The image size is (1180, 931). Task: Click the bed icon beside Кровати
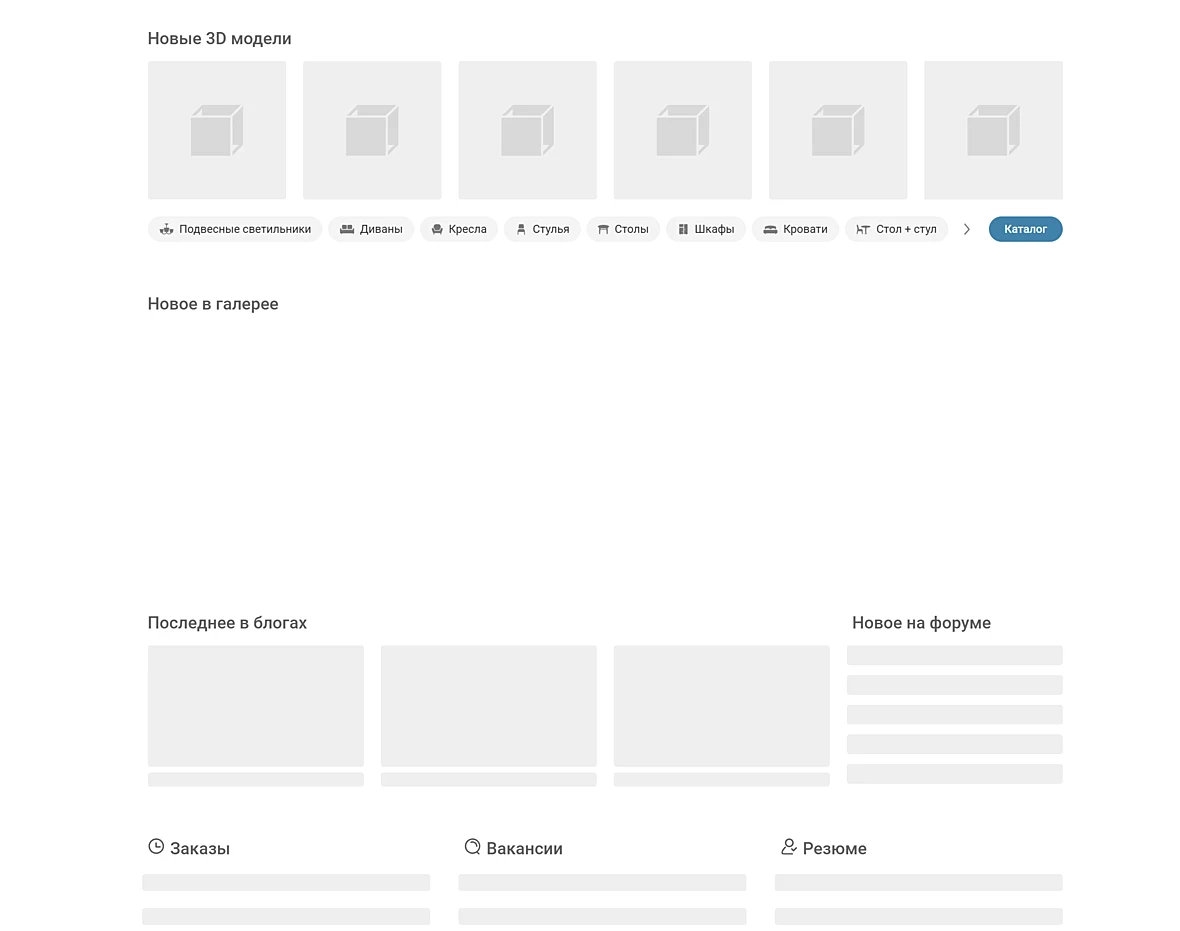(770, 230)
